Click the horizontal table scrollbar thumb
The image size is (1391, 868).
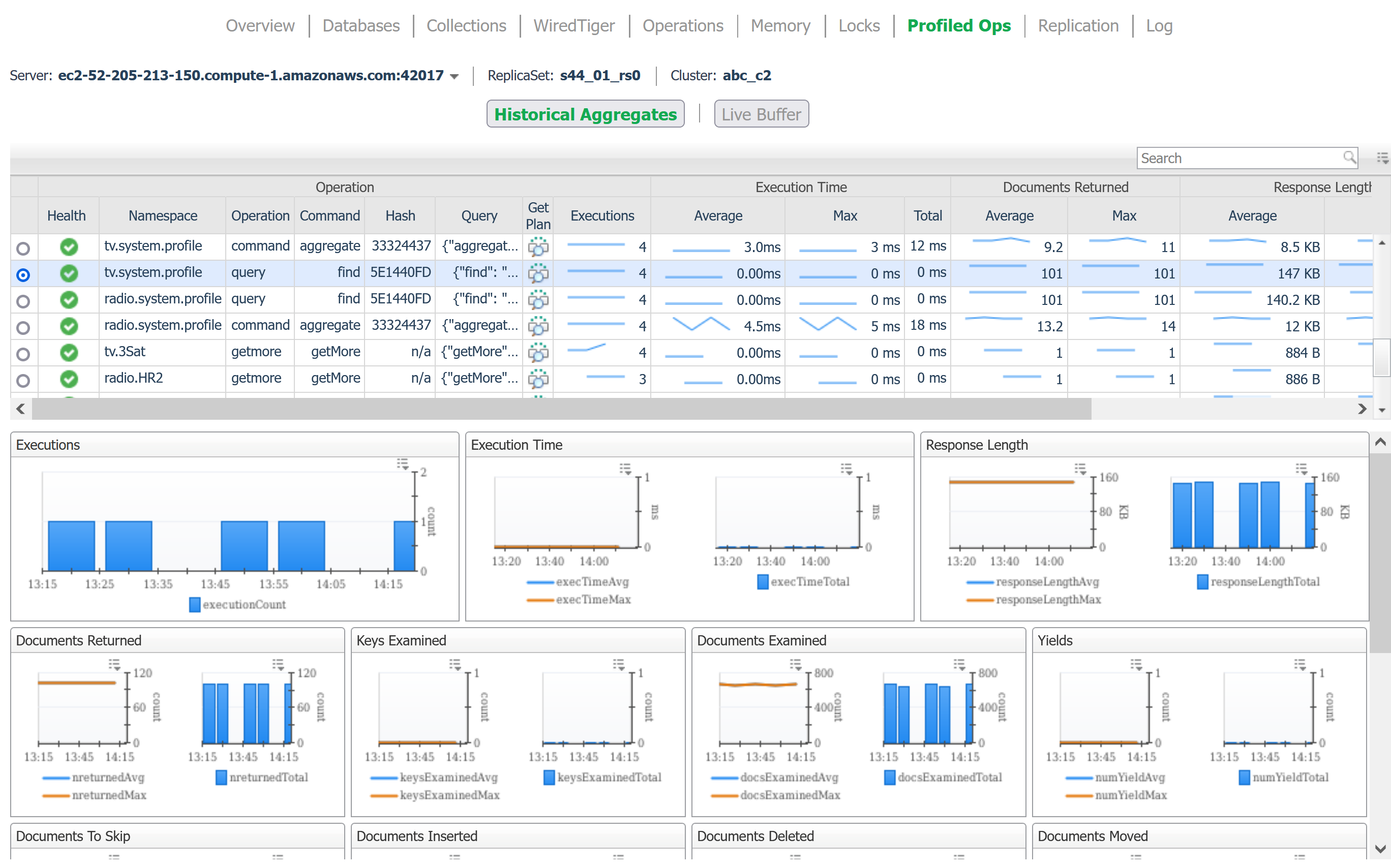coord(561,409)
